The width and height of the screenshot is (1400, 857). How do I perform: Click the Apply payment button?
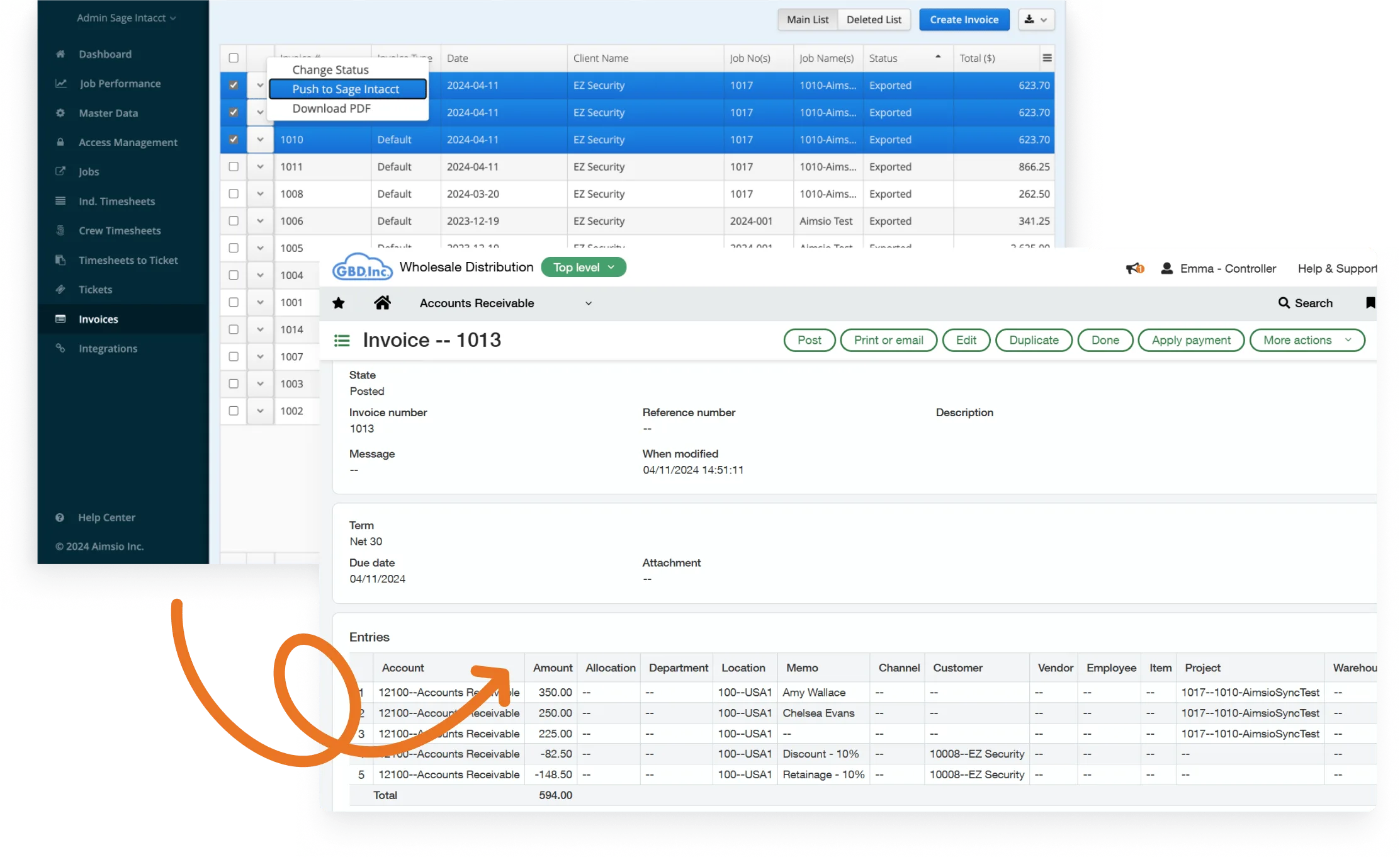tap(1191, 340)
